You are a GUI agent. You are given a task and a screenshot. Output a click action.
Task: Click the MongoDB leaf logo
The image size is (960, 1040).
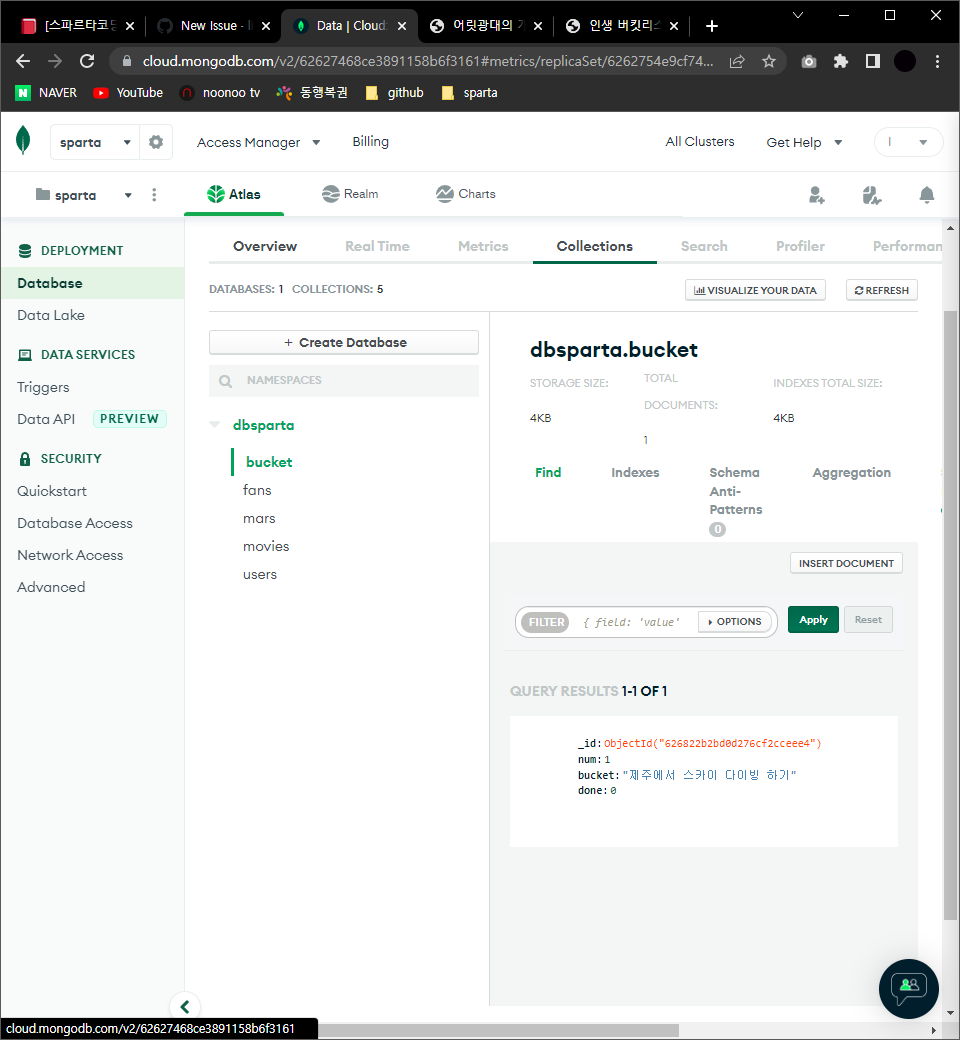tap(23, 141)
